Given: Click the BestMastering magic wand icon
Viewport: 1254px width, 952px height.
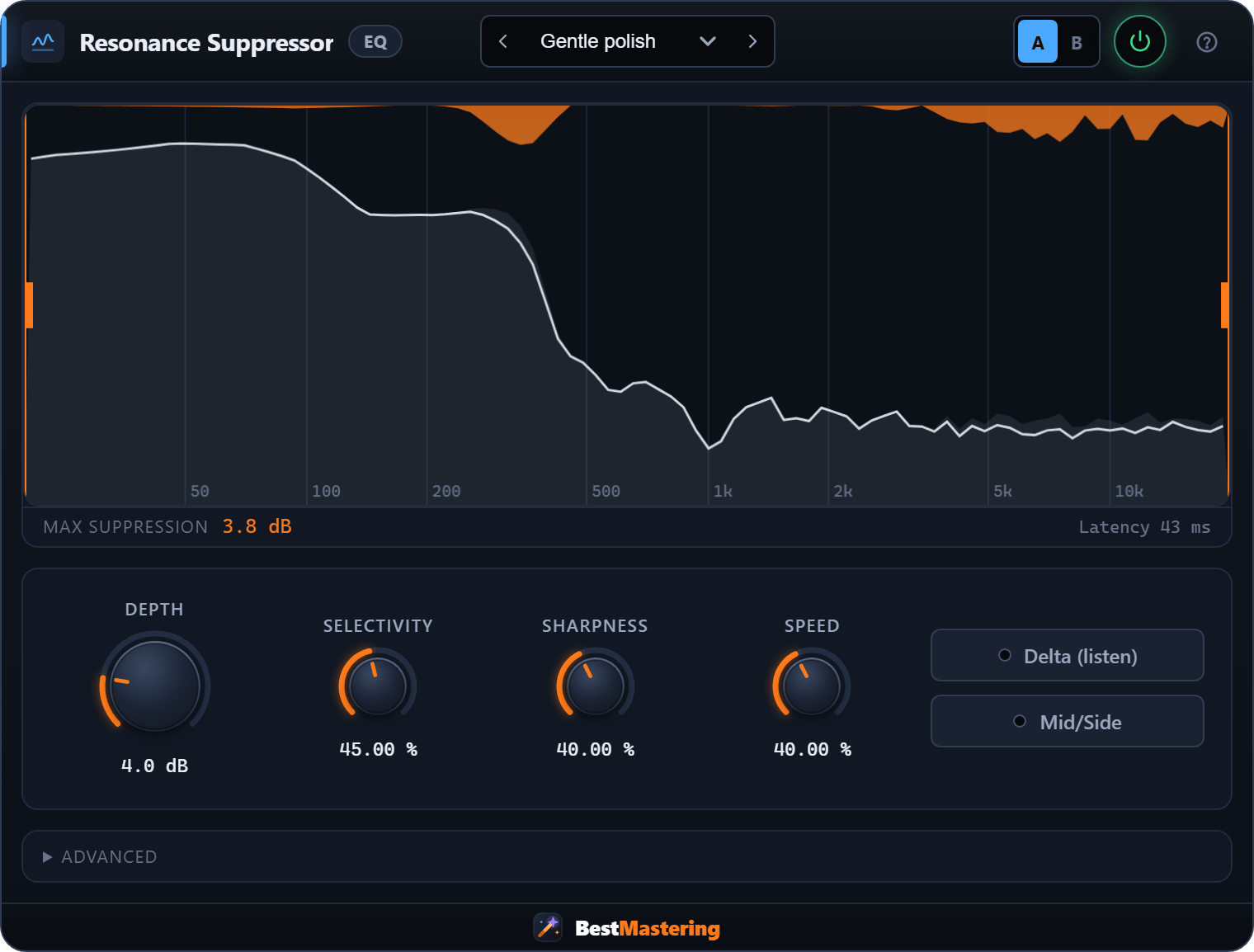Looking at the screenshot, I should click(548, 927).
